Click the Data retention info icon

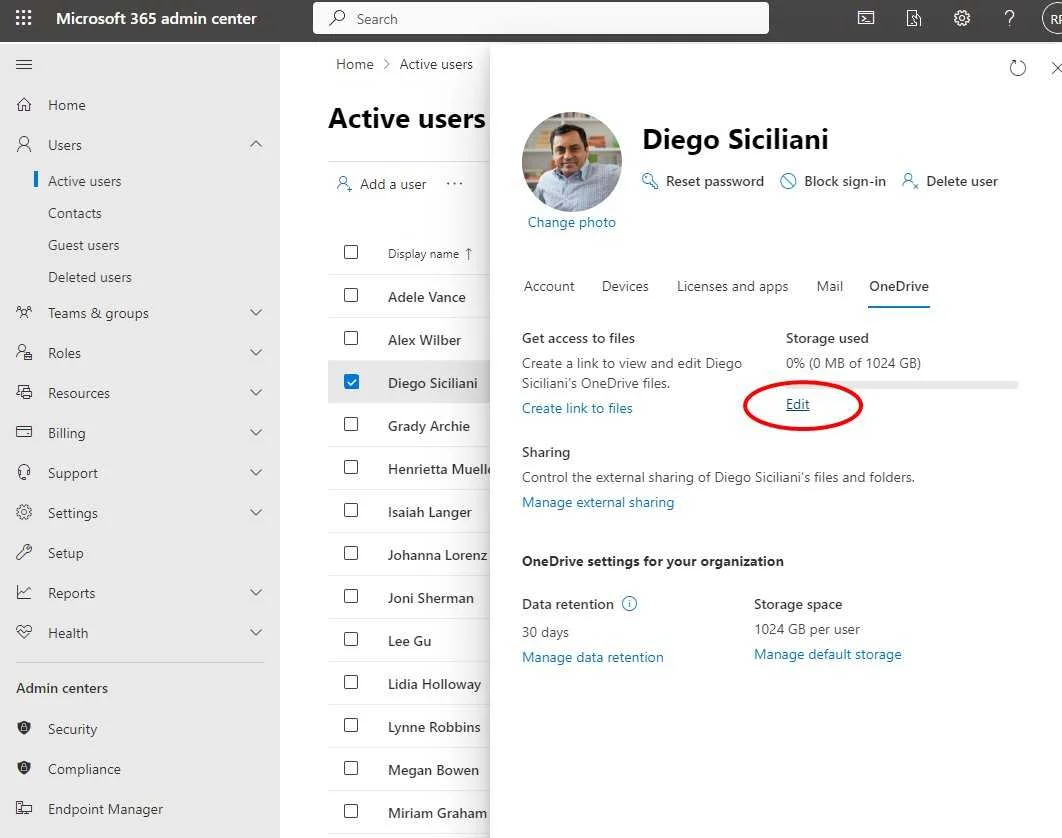pos(629,604)
